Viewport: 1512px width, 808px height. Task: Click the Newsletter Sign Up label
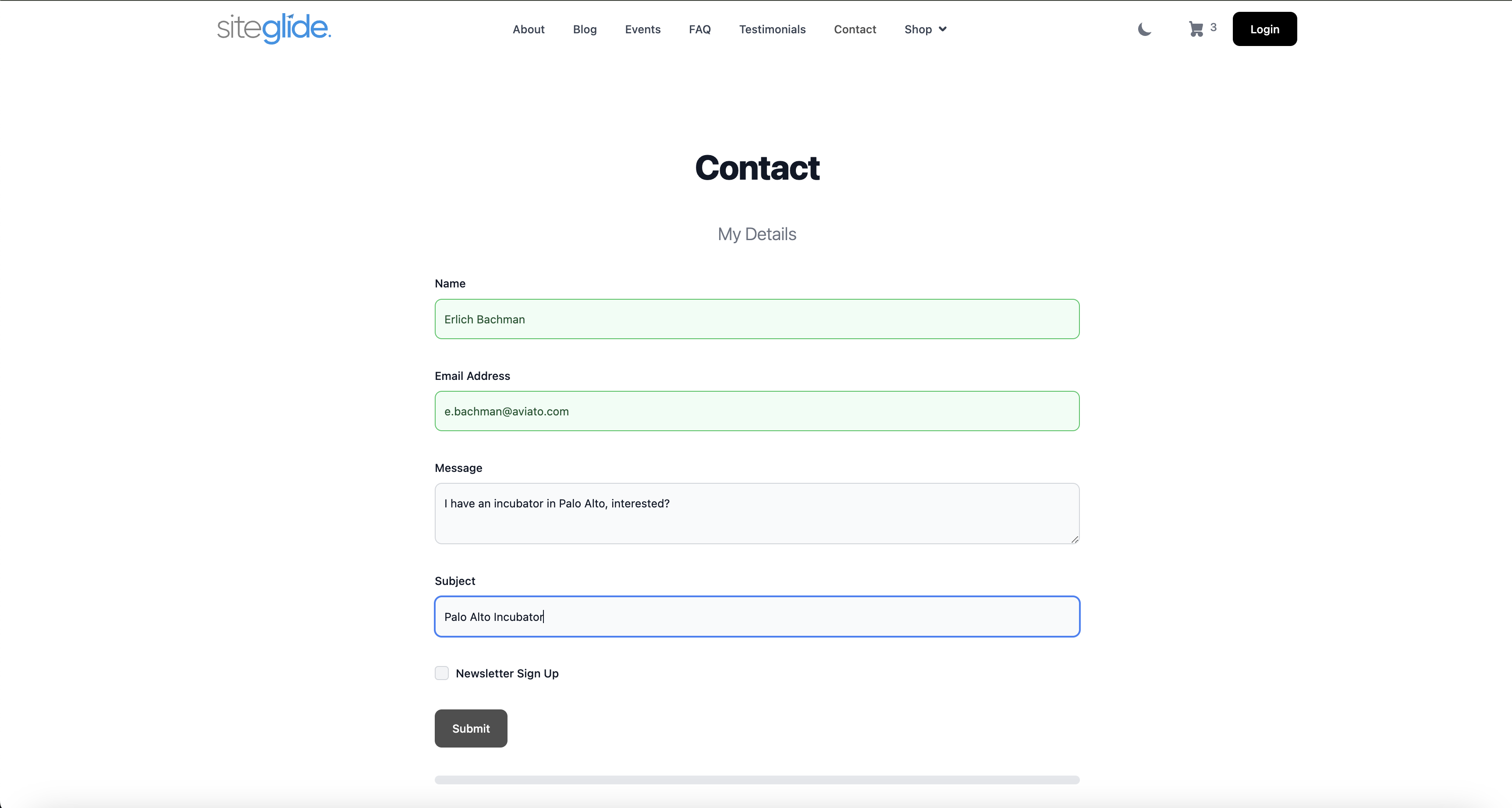(x=507, y=673)
